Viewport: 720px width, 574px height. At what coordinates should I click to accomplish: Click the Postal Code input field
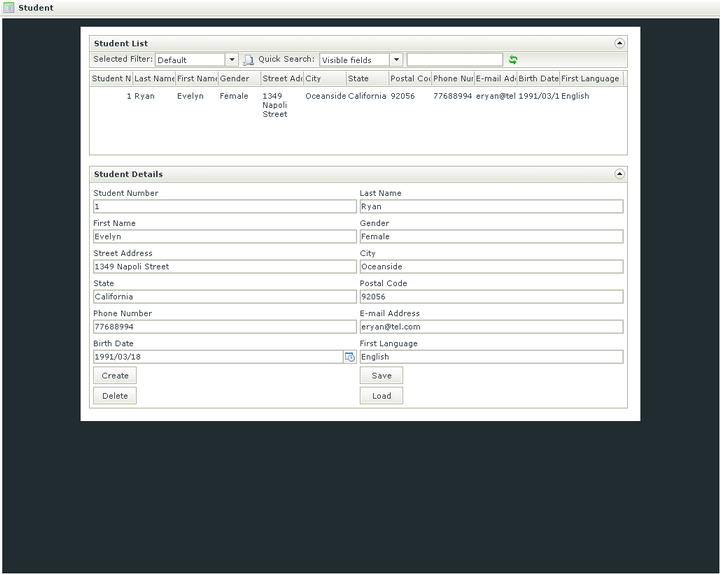[x=491, y=297]
